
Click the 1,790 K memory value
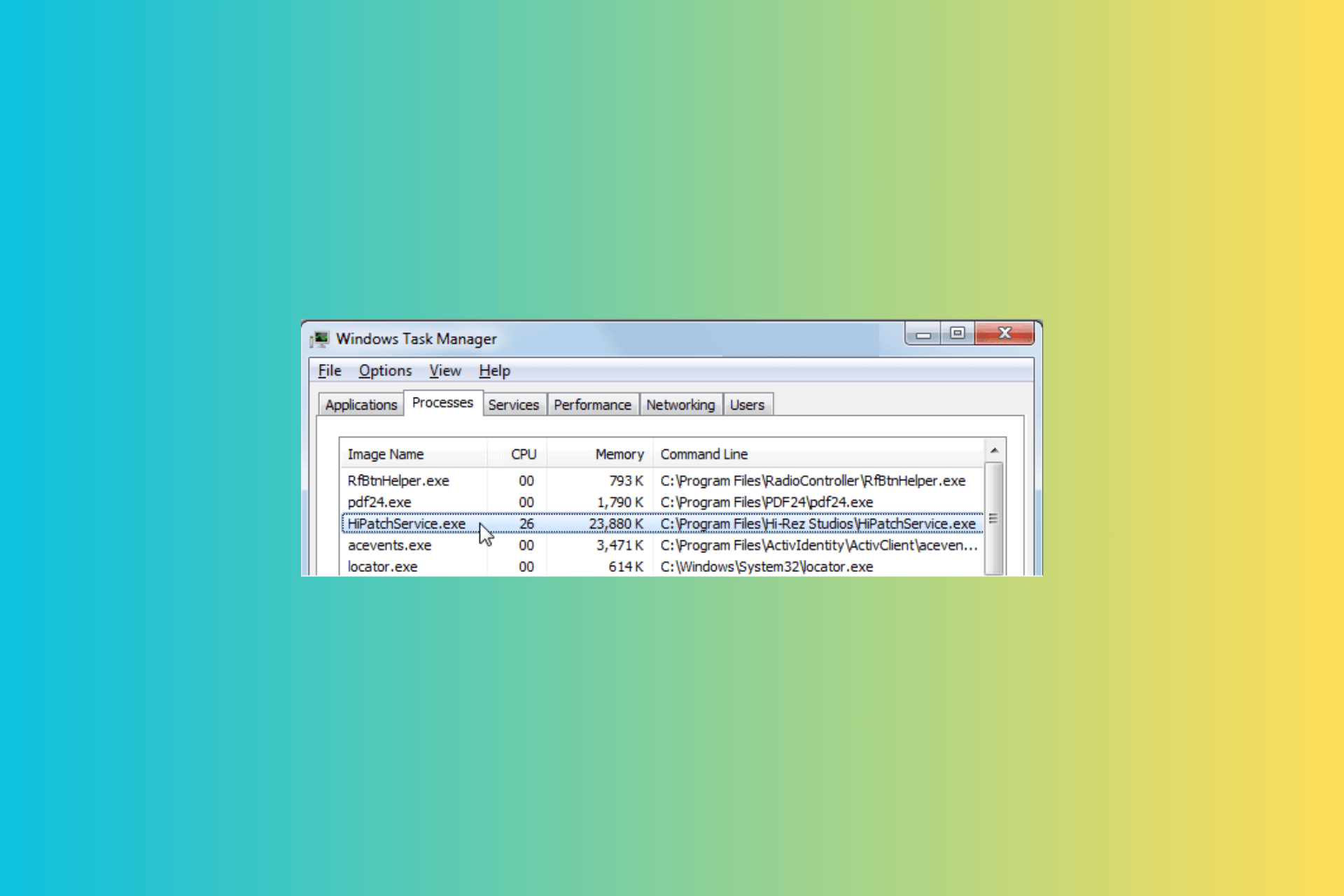pyautogui.click(x=620, y=503)
